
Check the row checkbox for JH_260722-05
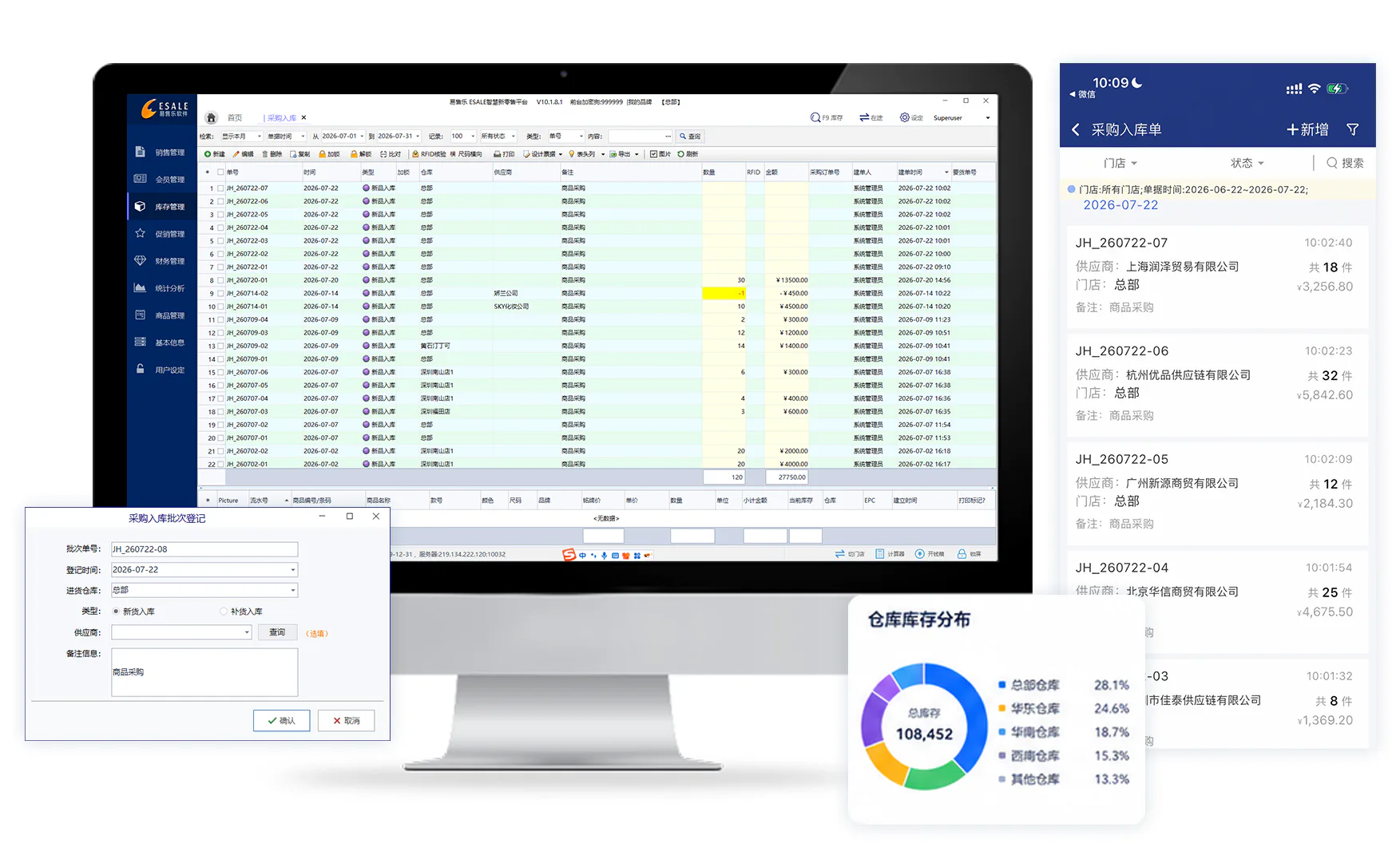pyautogui.click(x=220, y=215)
